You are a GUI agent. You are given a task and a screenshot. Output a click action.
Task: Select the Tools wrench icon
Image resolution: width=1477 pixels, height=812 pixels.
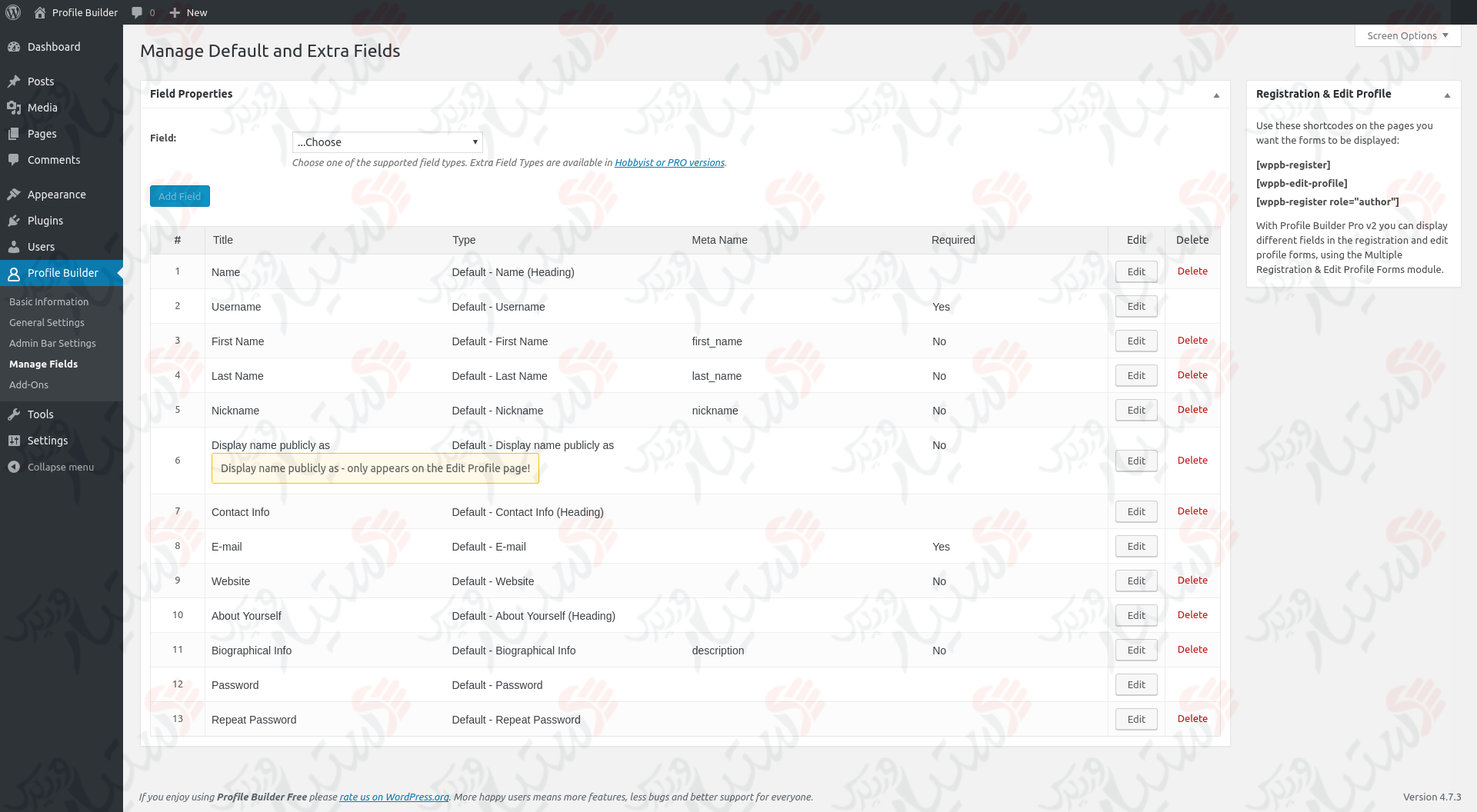click(x=15, y=414)
